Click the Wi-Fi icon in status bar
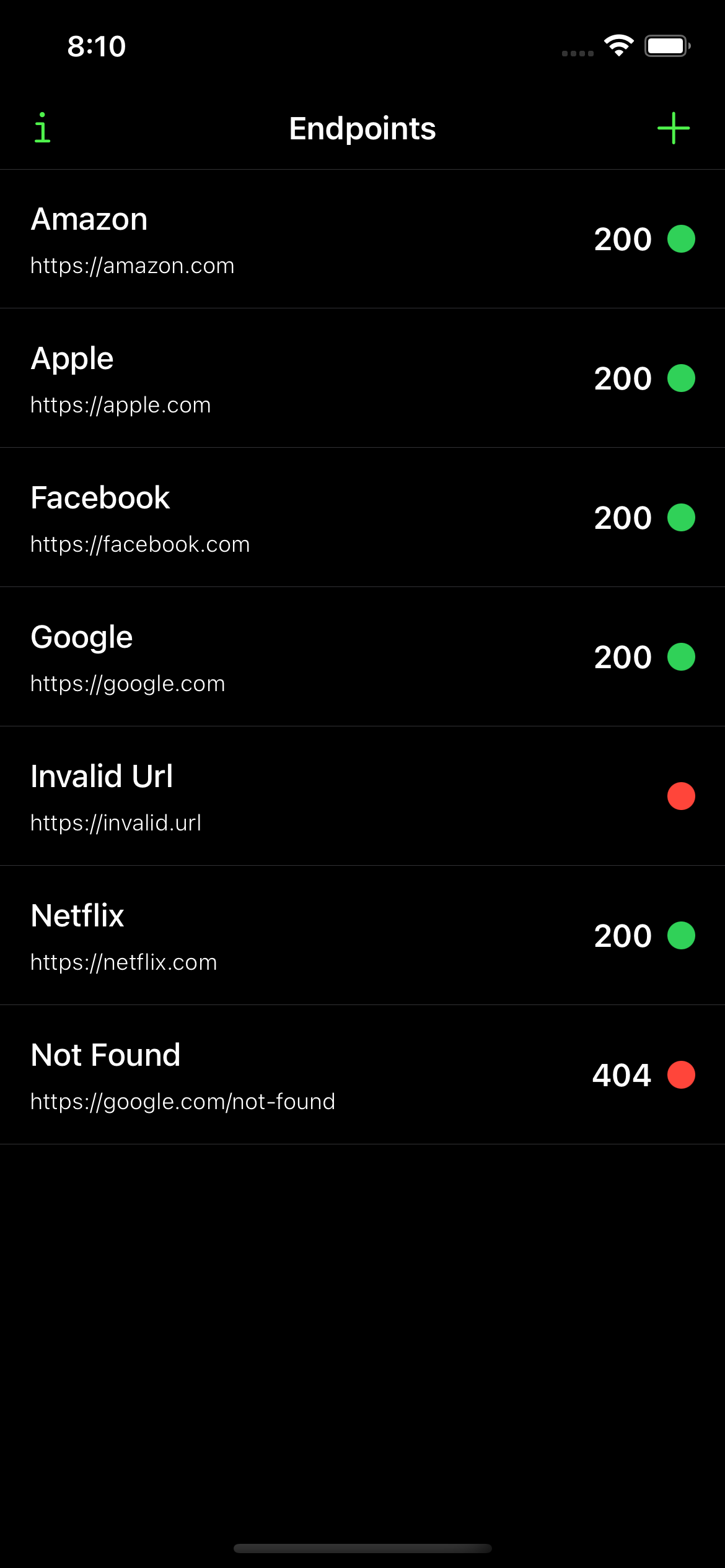Viewport: 725px width, 1568px height. (618, 46)
